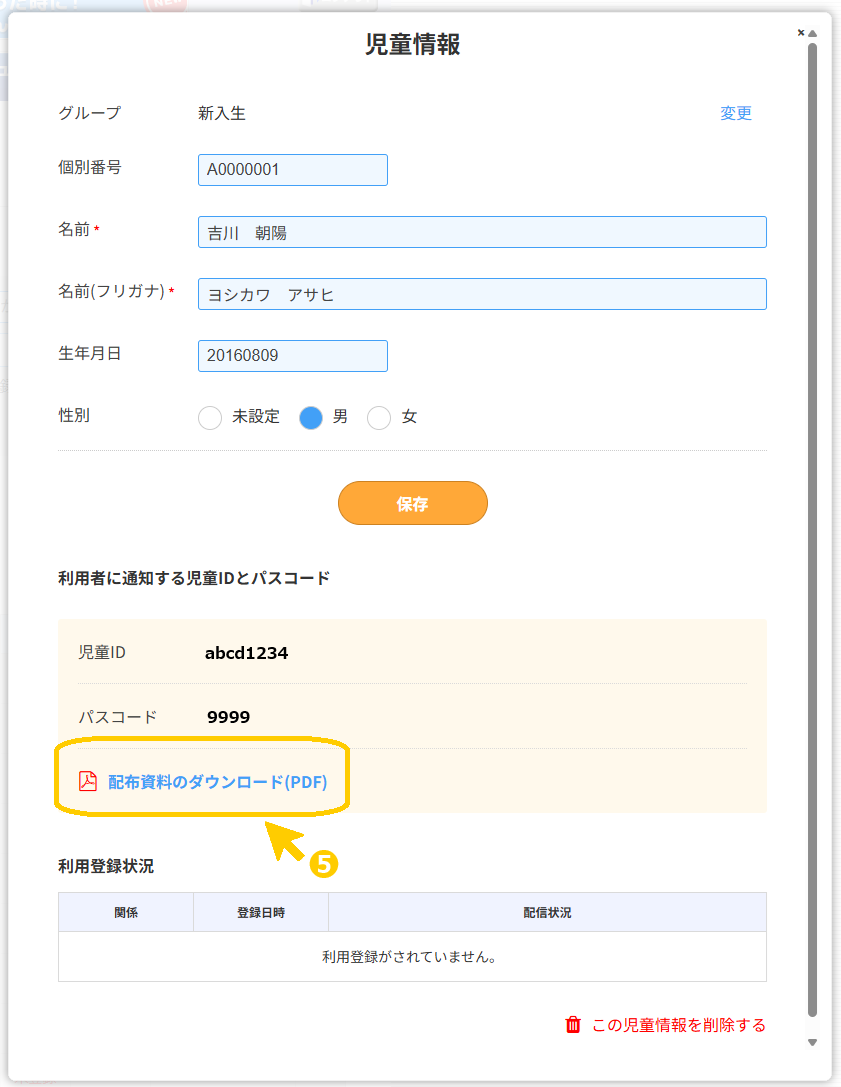Click the PDF file icon
Image resolution: width=841 pixels, height=1087 pixels.
click(x=87, y=781)
